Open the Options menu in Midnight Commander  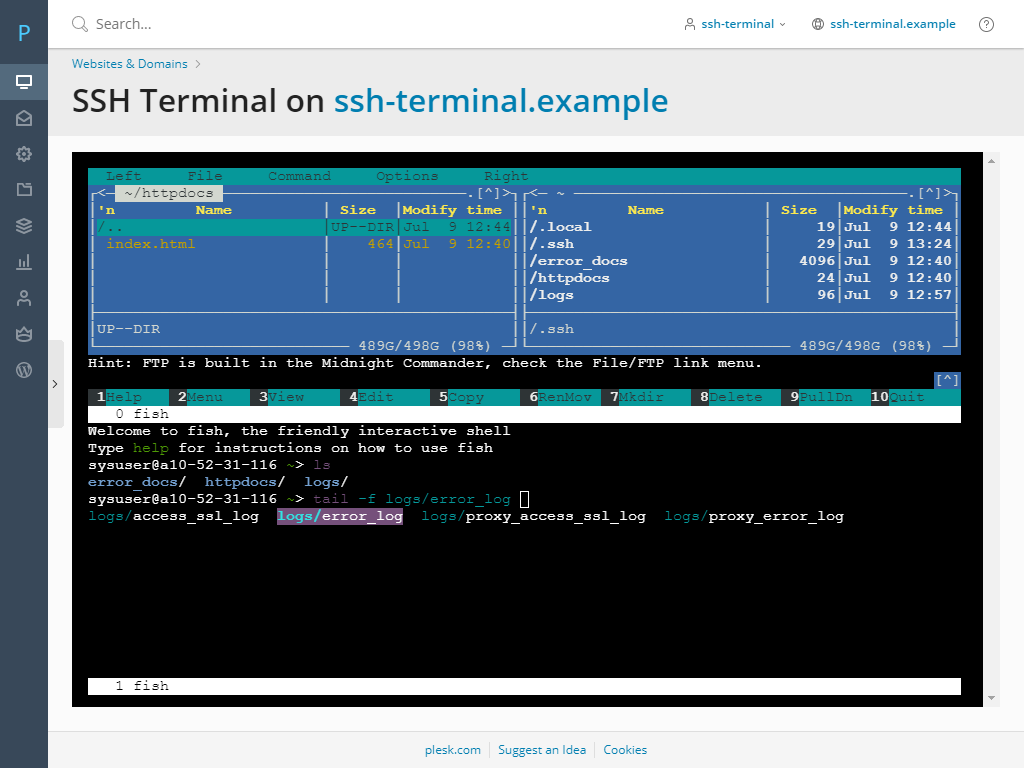click(x=406, y=175)
